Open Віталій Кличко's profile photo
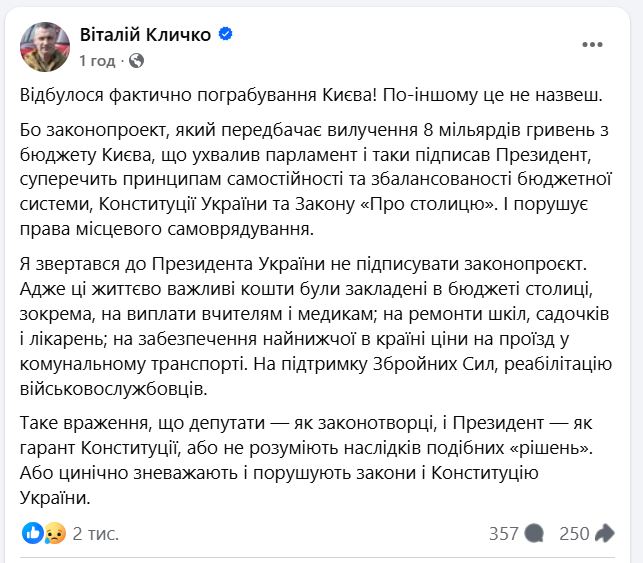Image resolution: width=643 pixels, height=563 pixels. pos(45,43)
